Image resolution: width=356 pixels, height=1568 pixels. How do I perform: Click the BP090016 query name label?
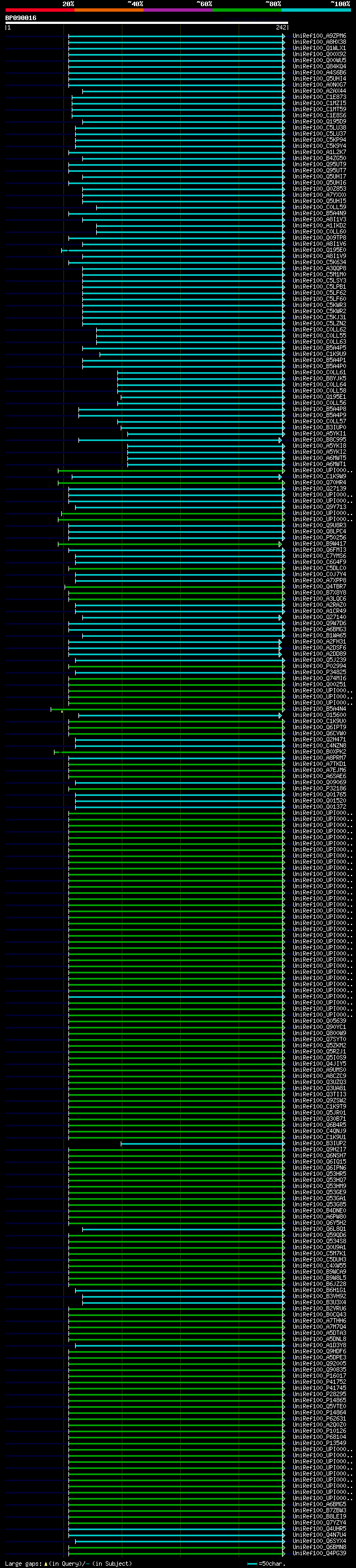21,18
